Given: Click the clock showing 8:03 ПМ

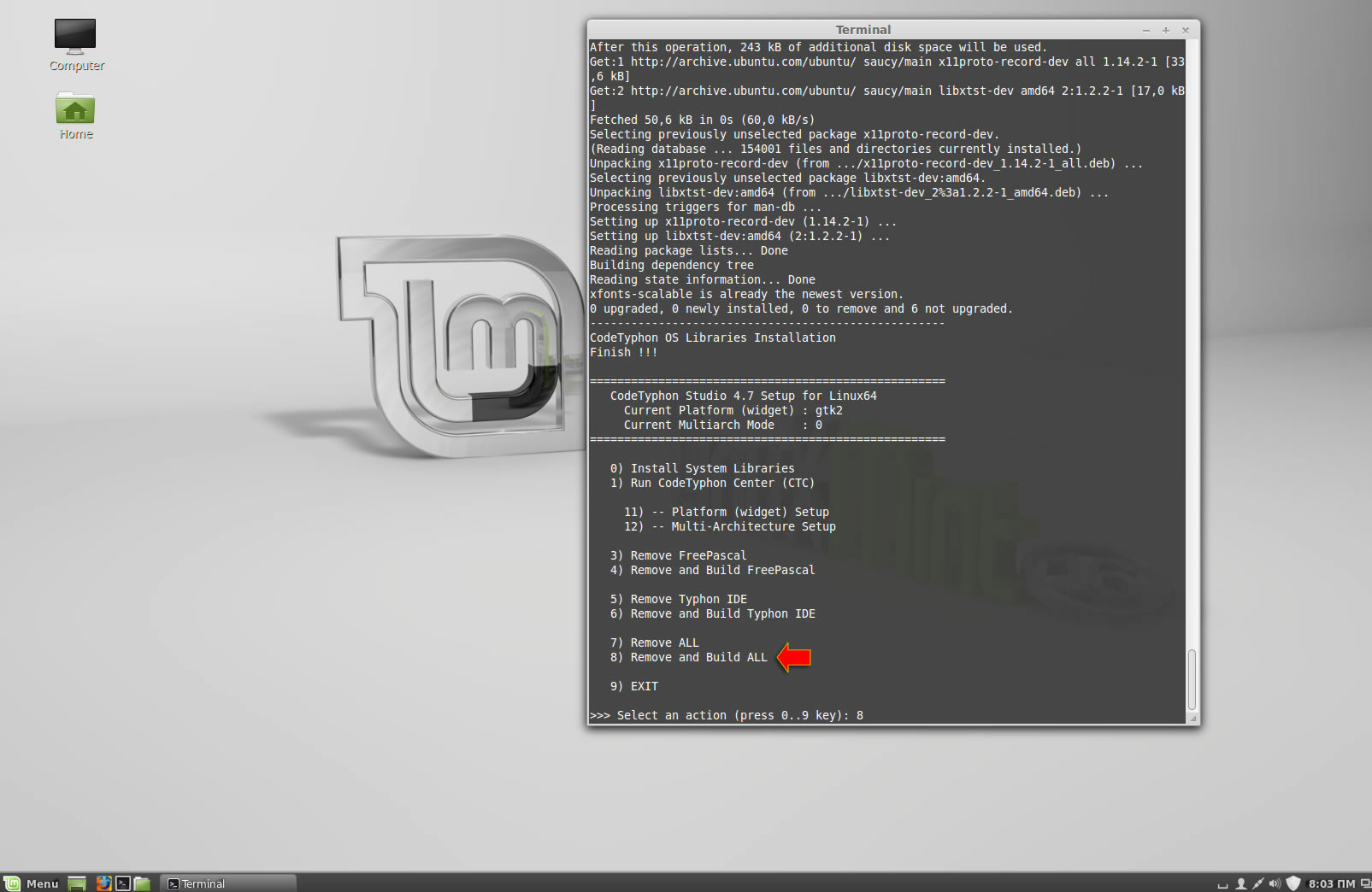Looking at the screenshot, I should (x=1331, y=883).
